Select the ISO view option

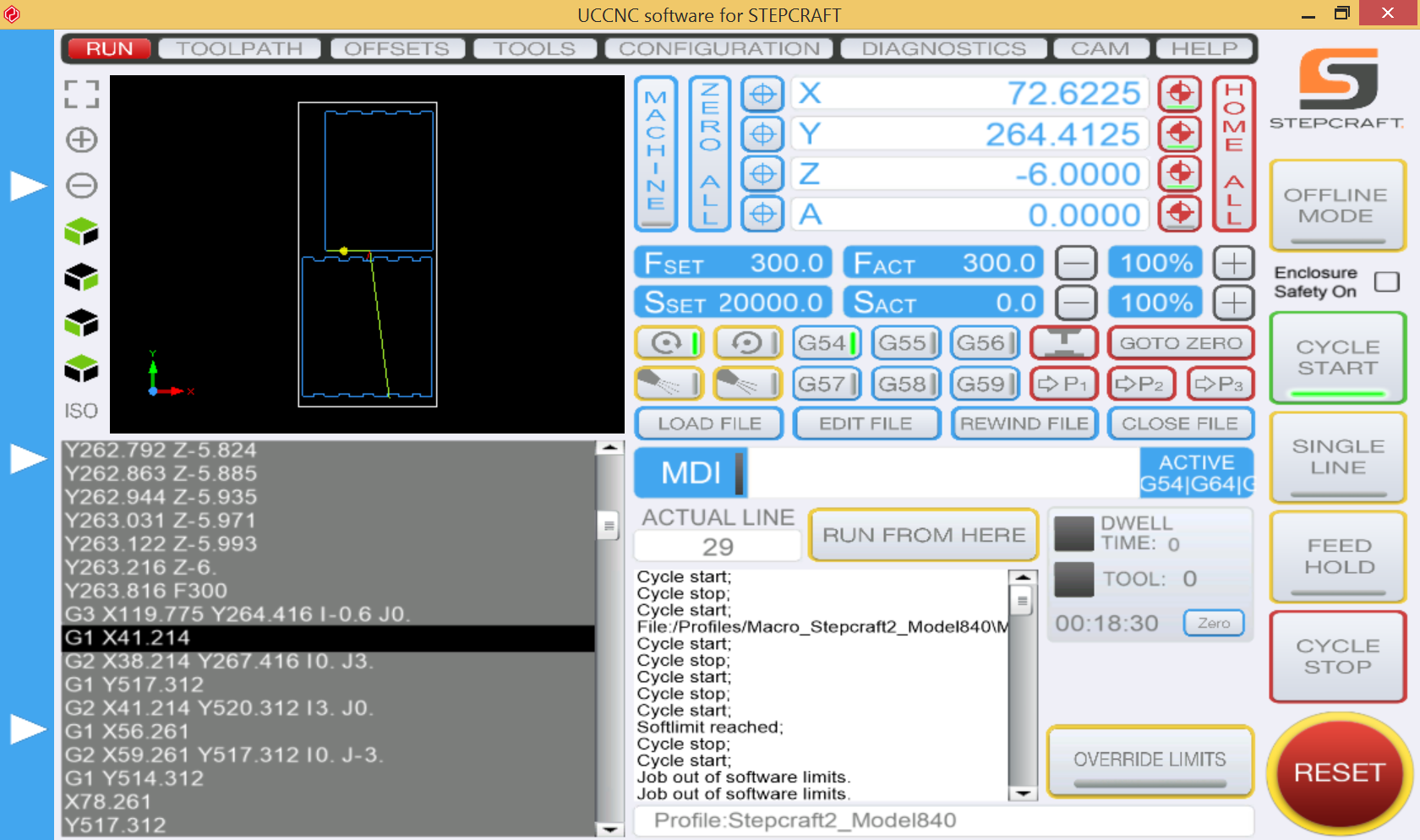[x=82, y=411]
